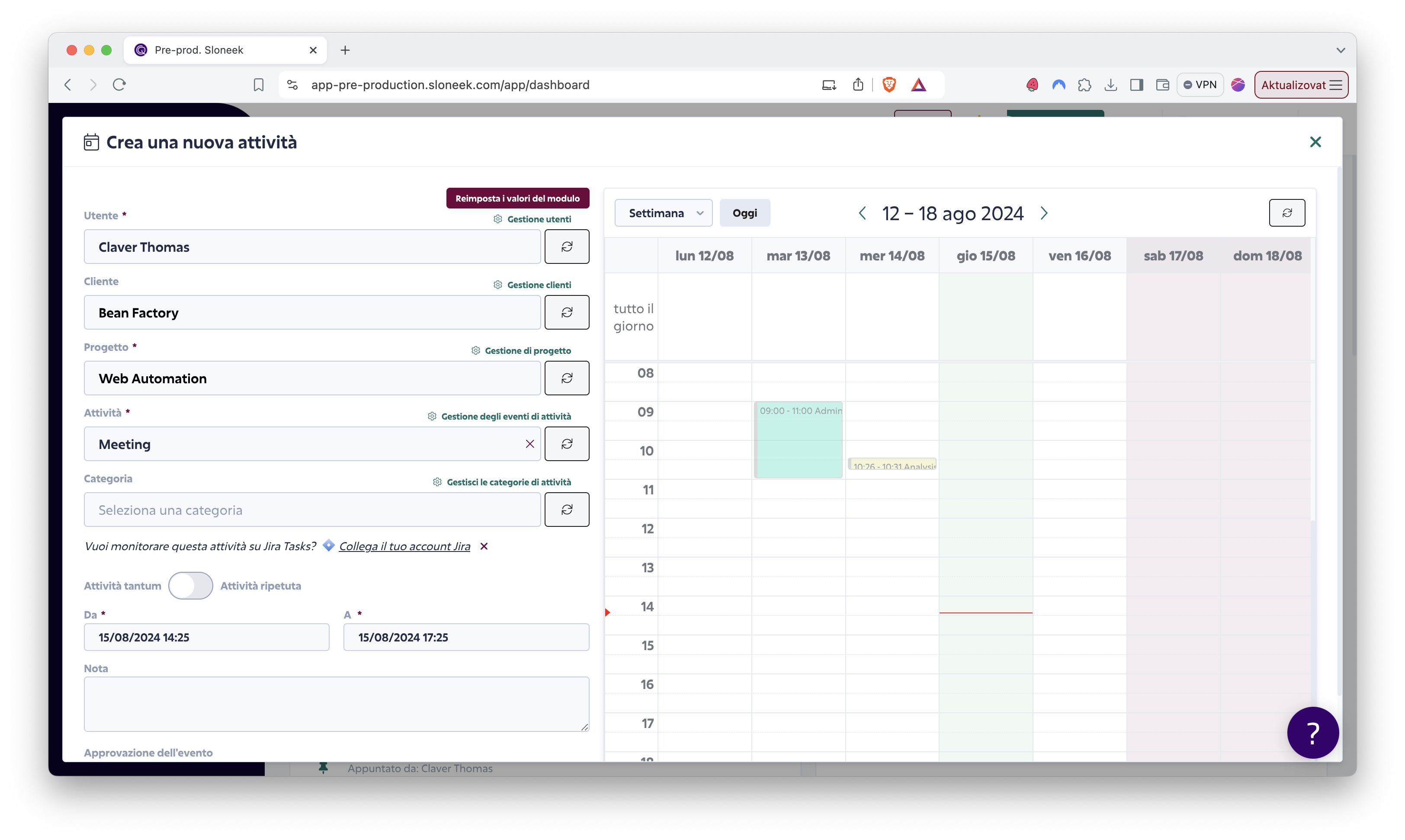Screen dimensions: 1405x840
Task: Open the browser share icon
Action: [858, 85]
